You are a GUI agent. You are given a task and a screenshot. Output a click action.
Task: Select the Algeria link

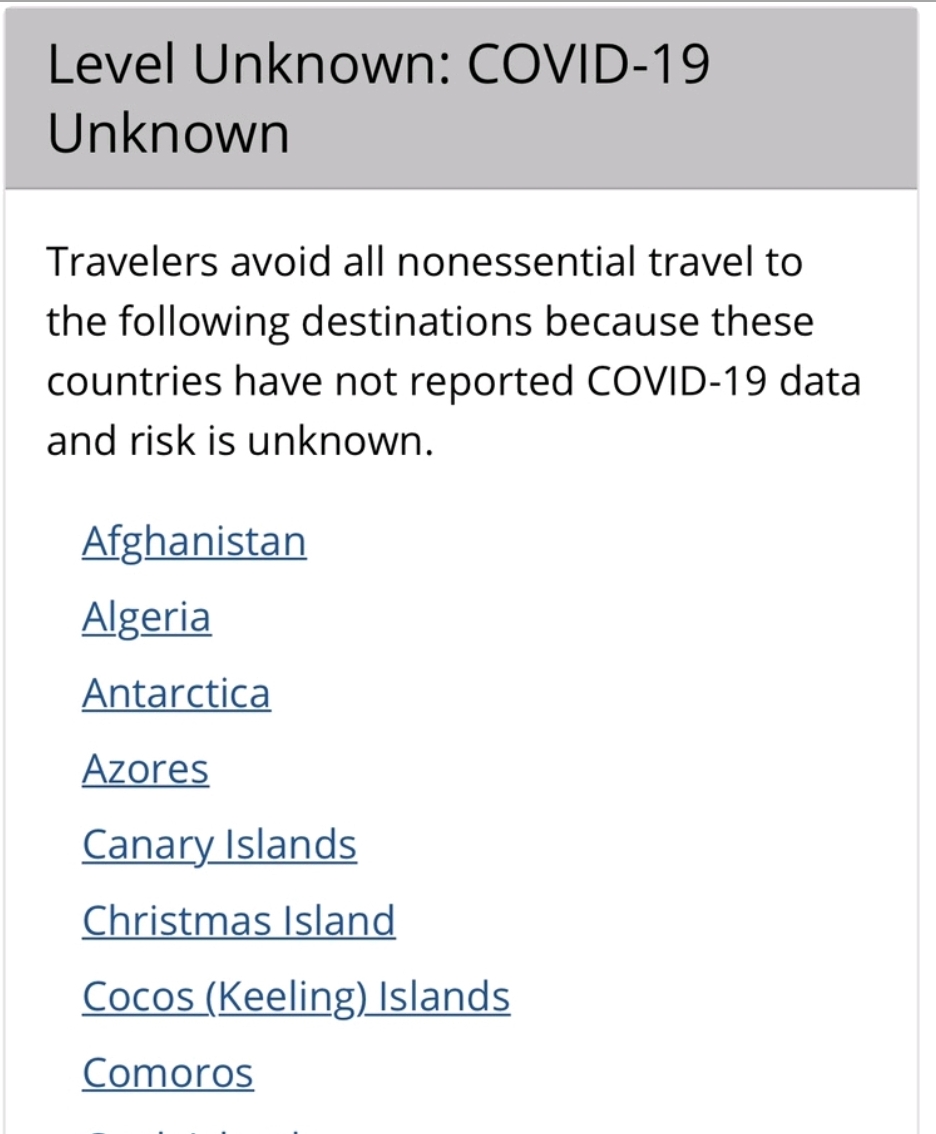pyautogui.click(x=147, y=618)
